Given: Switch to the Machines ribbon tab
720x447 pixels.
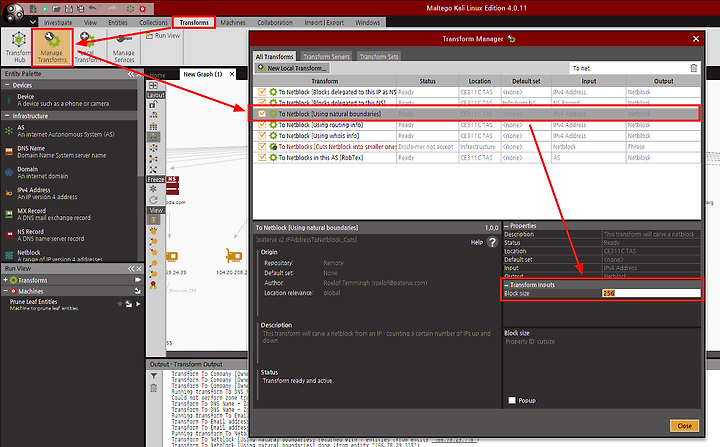Looking at the screenshot, I should click(x=233, y=23).
